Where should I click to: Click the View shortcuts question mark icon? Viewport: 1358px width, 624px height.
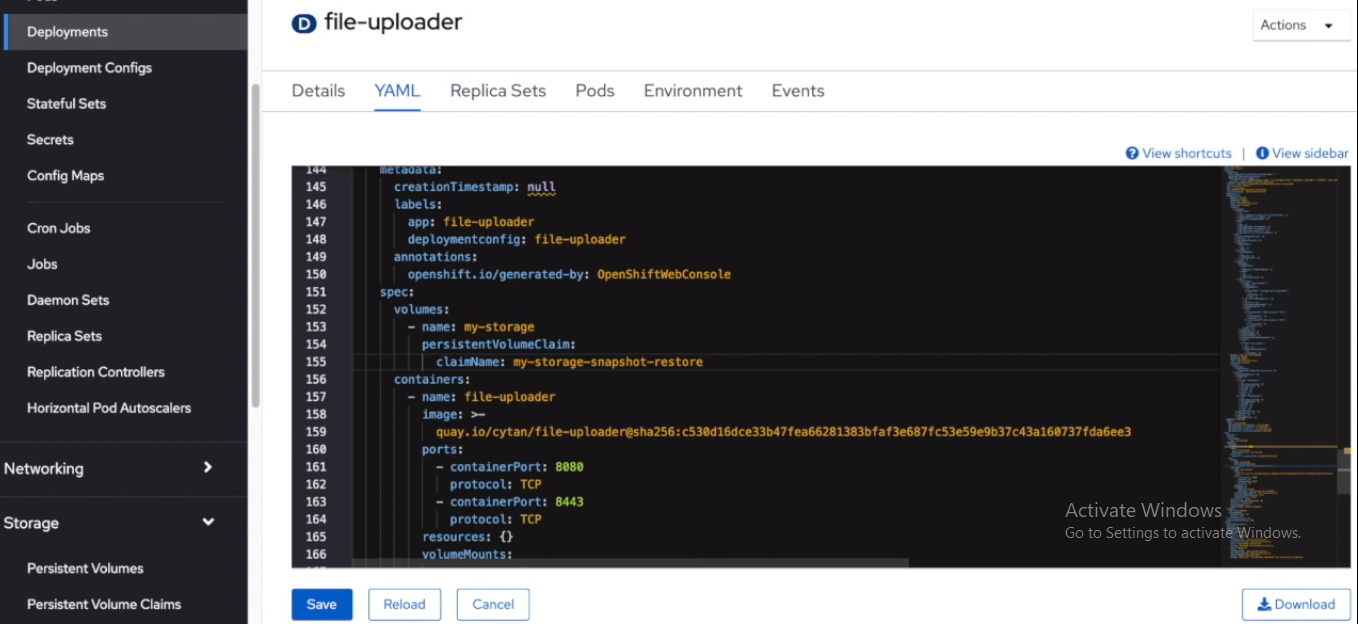point(1132,153)
